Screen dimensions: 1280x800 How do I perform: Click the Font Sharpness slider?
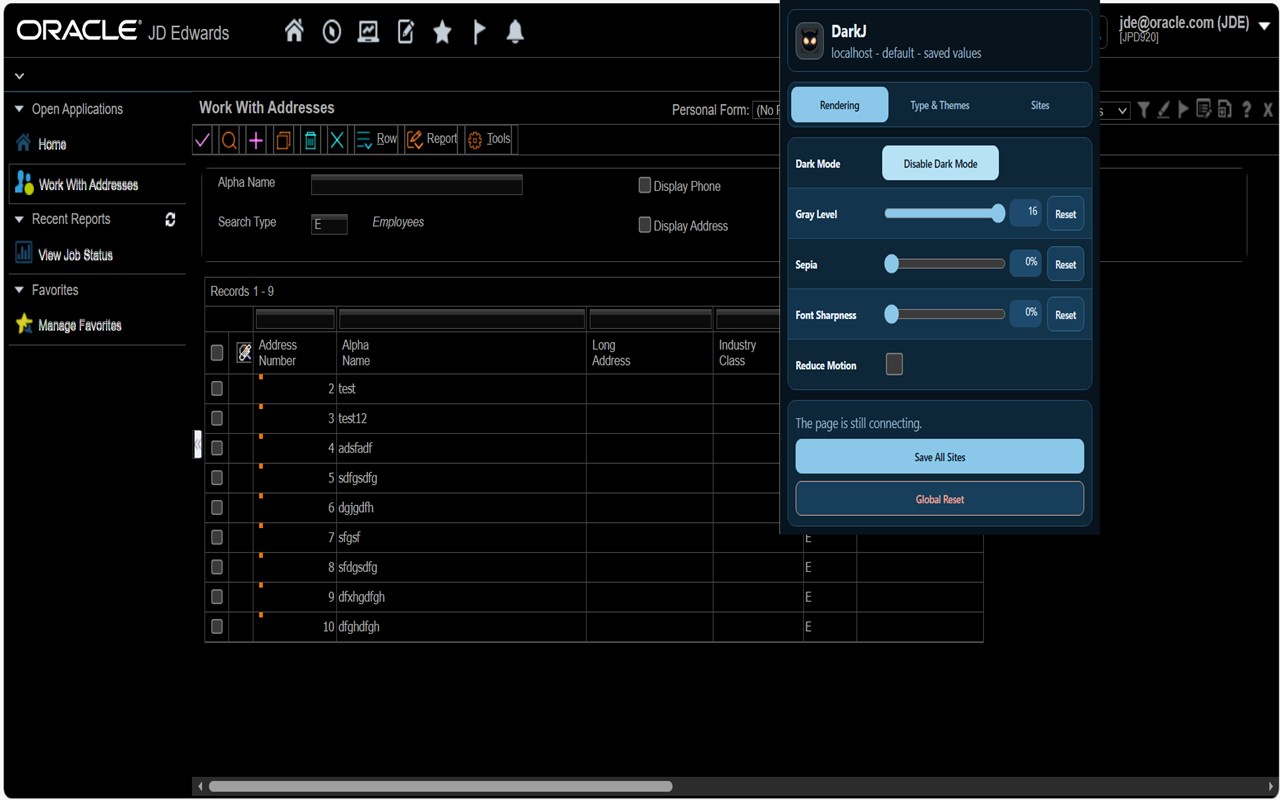pos(945,314)
